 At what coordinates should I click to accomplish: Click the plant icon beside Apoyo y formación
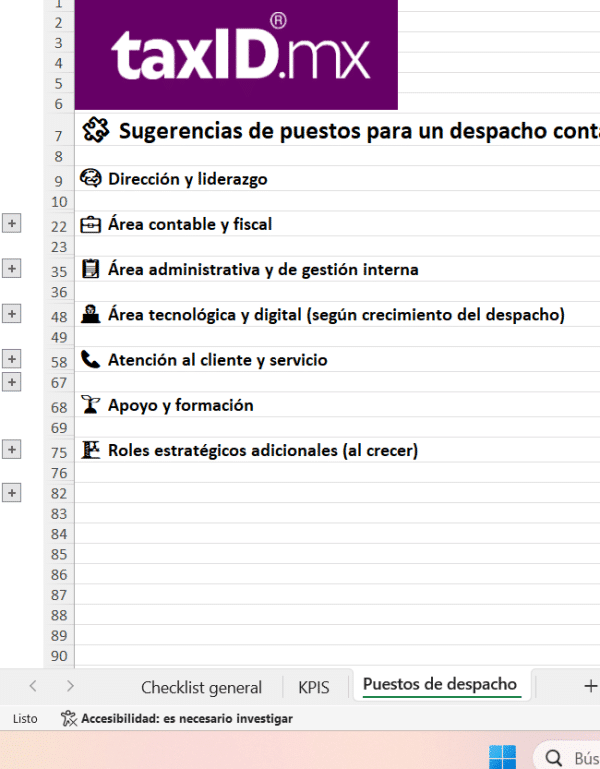click(x=91, y=405)
